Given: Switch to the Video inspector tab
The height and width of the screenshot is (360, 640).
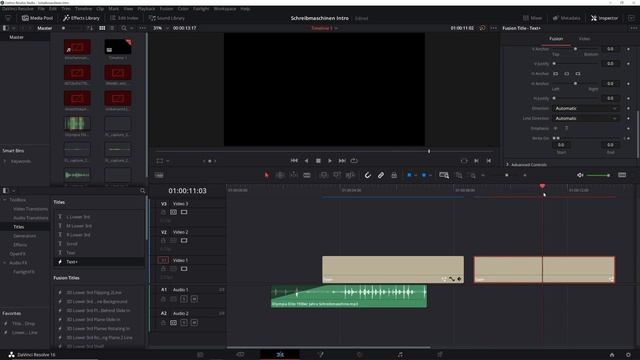Looking at the screenshot, I should click(584, 38).
